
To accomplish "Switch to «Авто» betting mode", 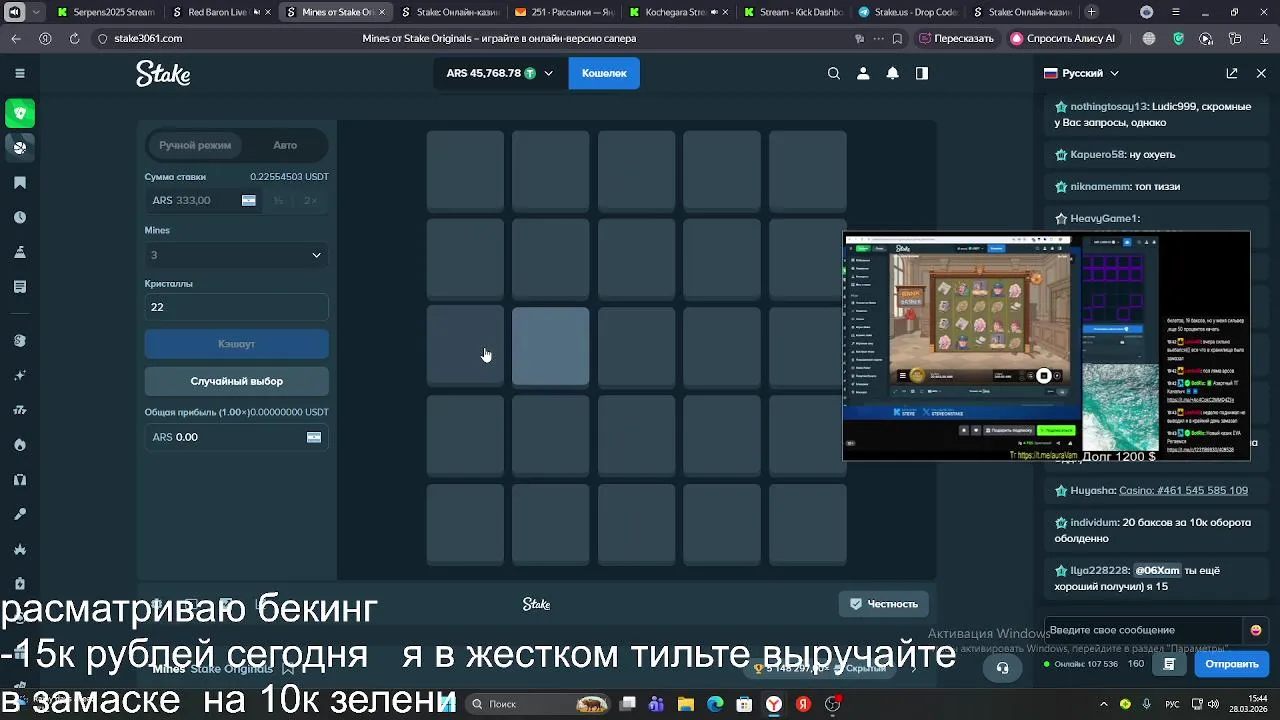I will (285, 145).
